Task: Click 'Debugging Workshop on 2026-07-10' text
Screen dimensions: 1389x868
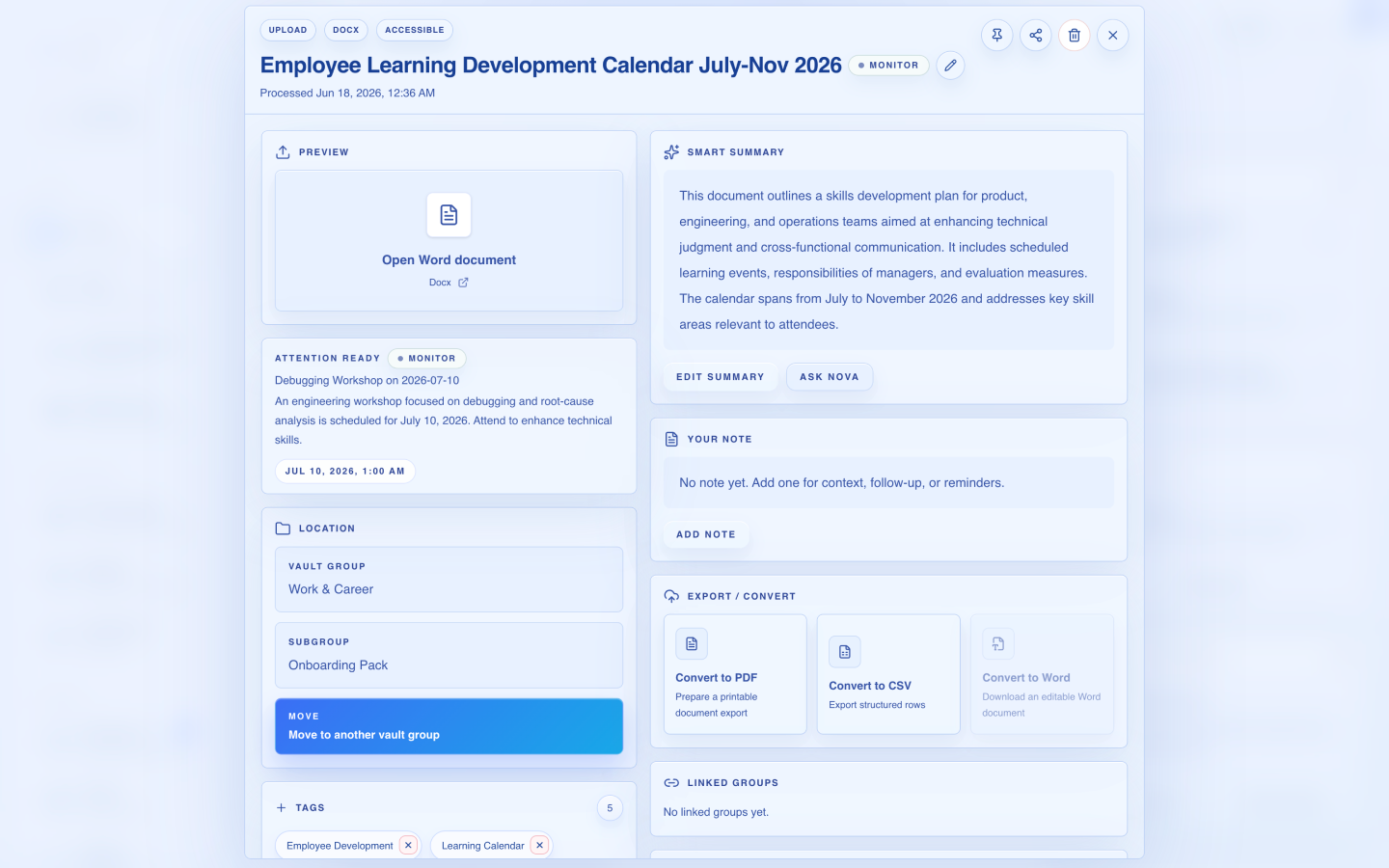Action: 367,381
